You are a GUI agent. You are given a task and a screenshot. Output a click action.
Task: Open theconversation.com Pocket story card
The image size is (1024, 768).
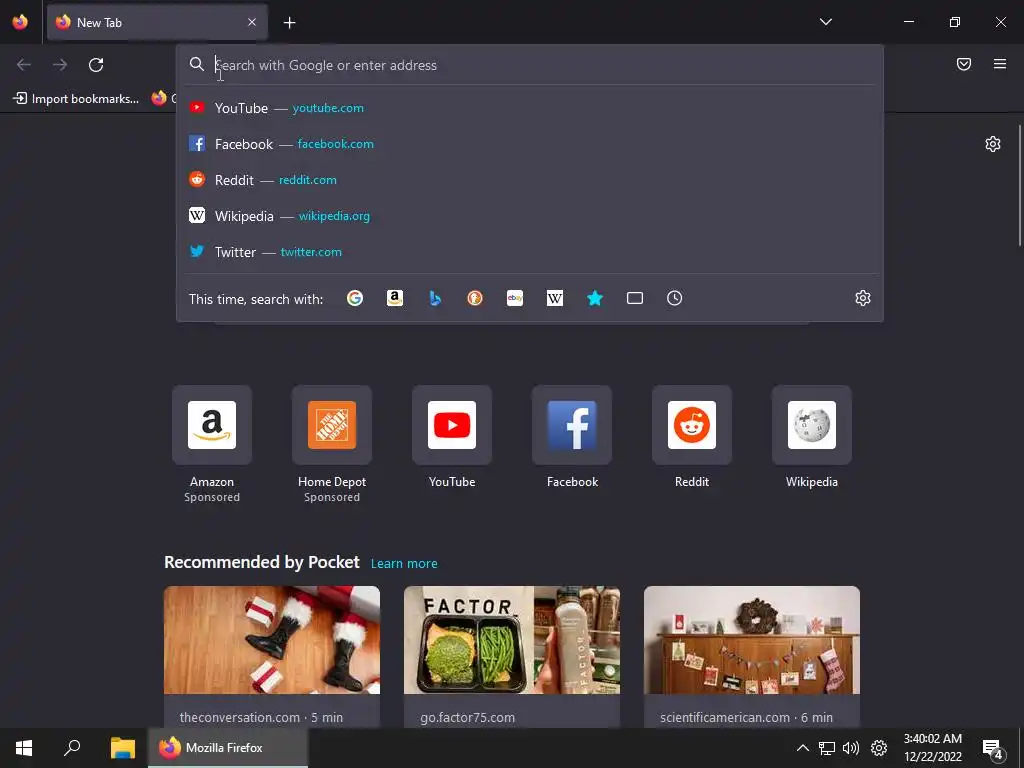click(x=272, y=657)
